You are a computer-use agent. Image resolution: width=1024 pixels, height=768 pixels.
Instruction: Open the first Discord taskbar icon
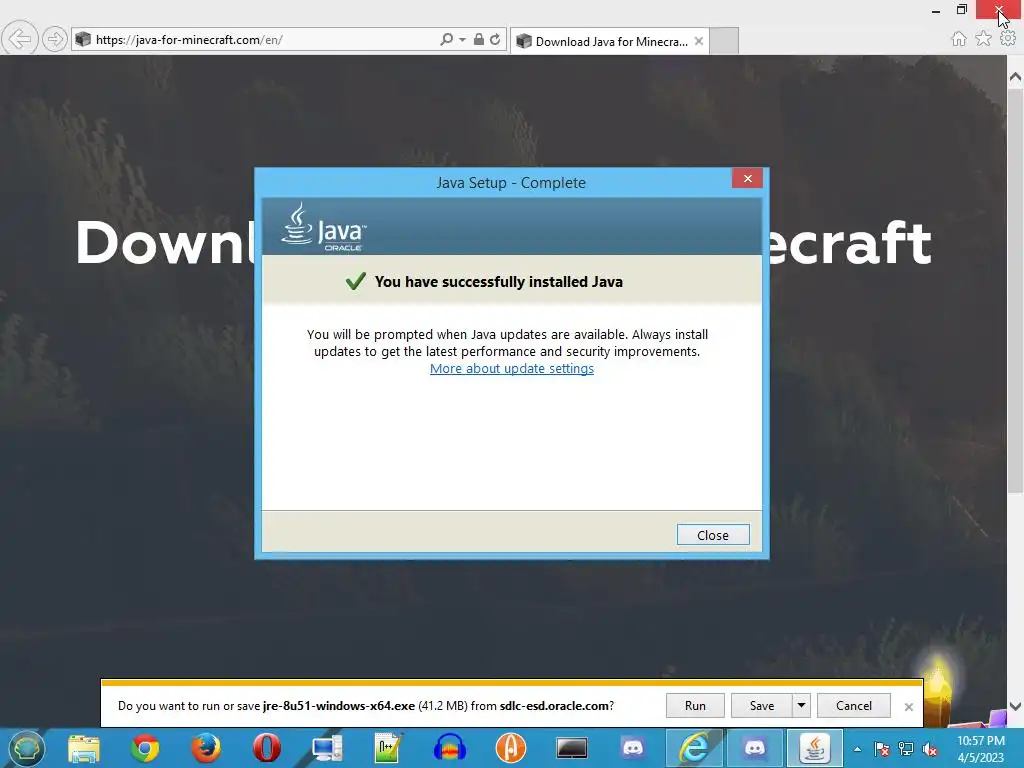pos(632,748)
